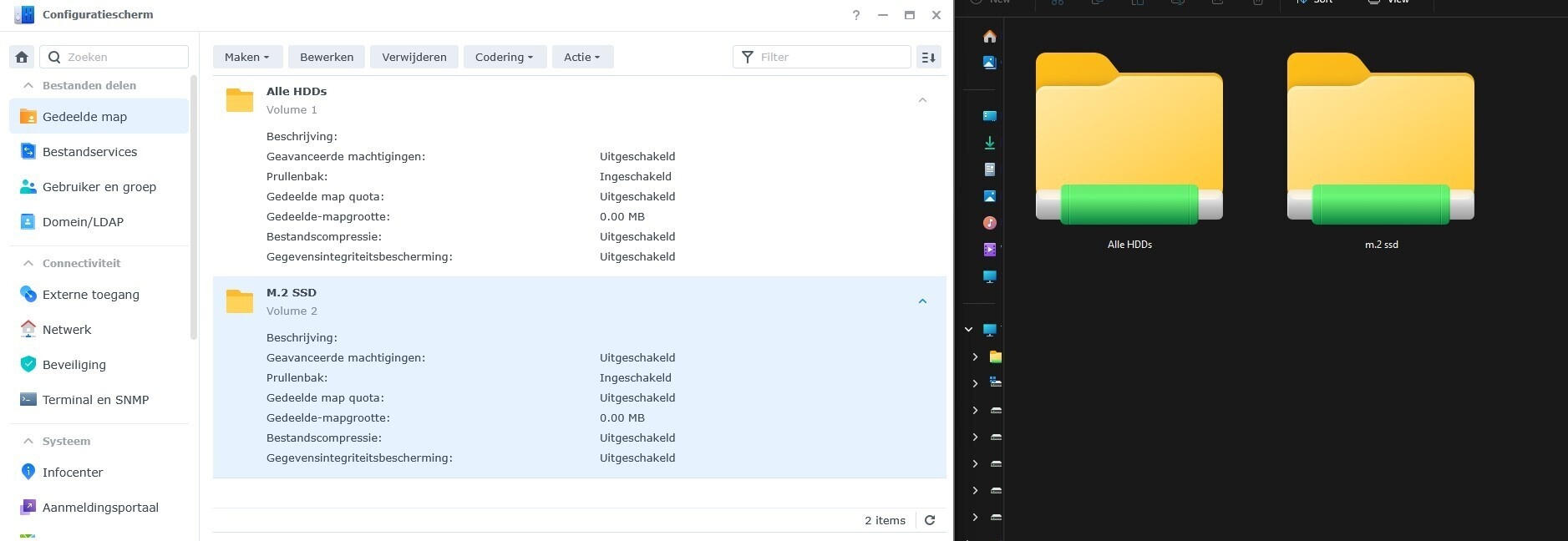
Task: Open Pictures in the Explorer sidebar
Action: coord(990,196)
